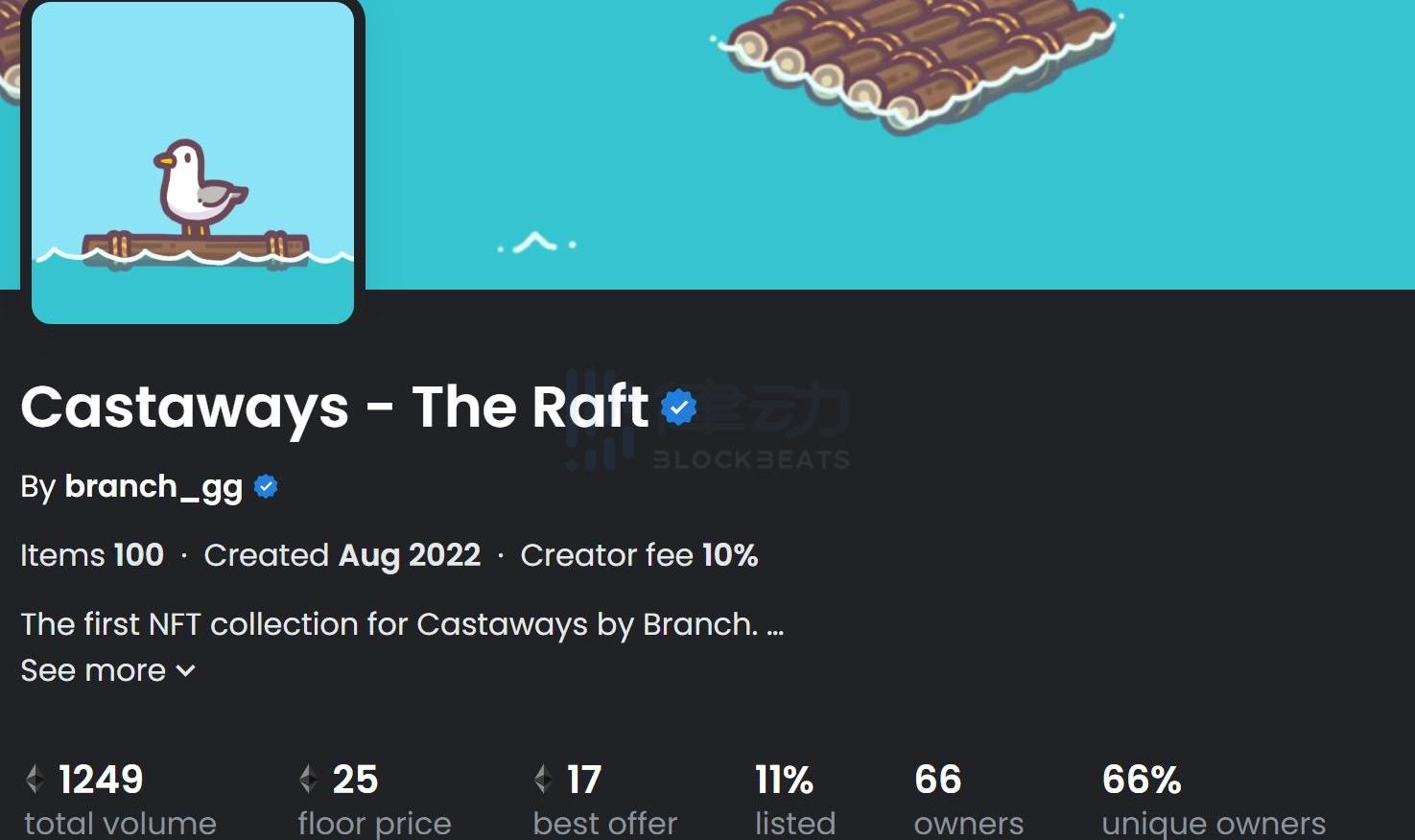Click the verified badge beside Castaways - The Raft
1415x840 pixels.
point(678,408)
